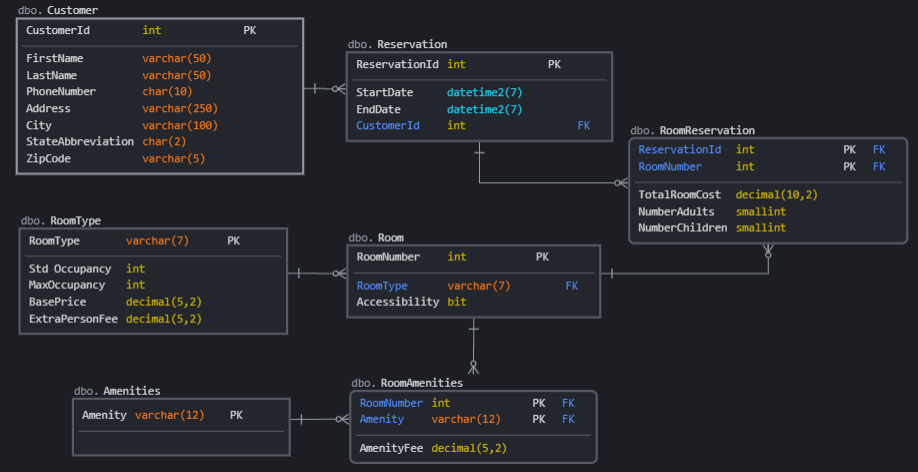
Task: Select the dbo.Amenities table title
Action: [x=117, y=391]
